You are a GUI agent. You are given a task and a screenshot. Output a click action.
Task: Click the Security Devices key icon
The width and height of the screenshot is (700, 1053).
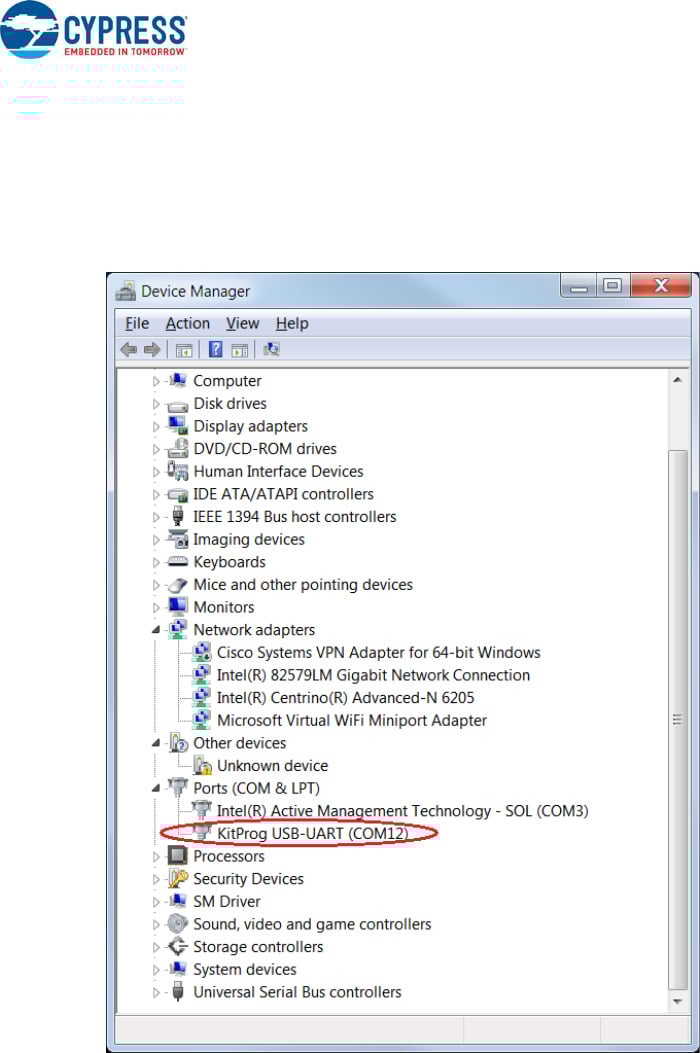(x=178, y=879)
